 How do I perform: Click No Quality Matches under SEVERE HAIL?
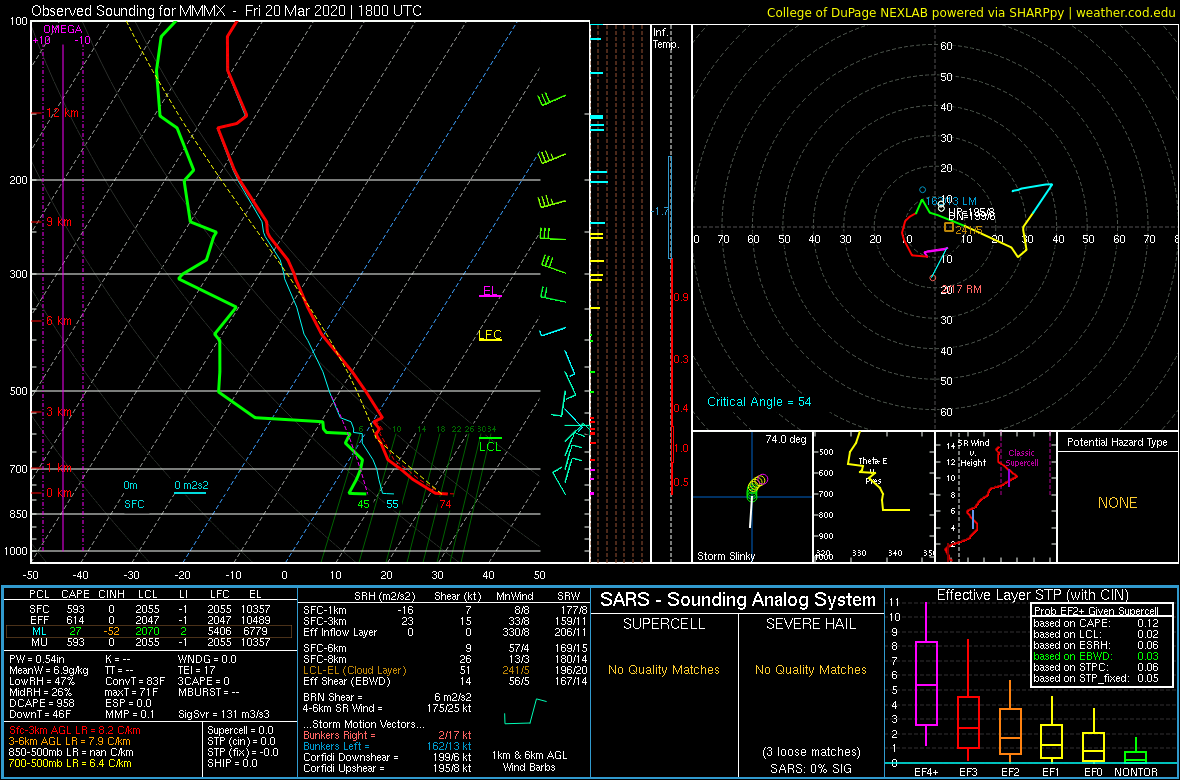tap(810, 670)
